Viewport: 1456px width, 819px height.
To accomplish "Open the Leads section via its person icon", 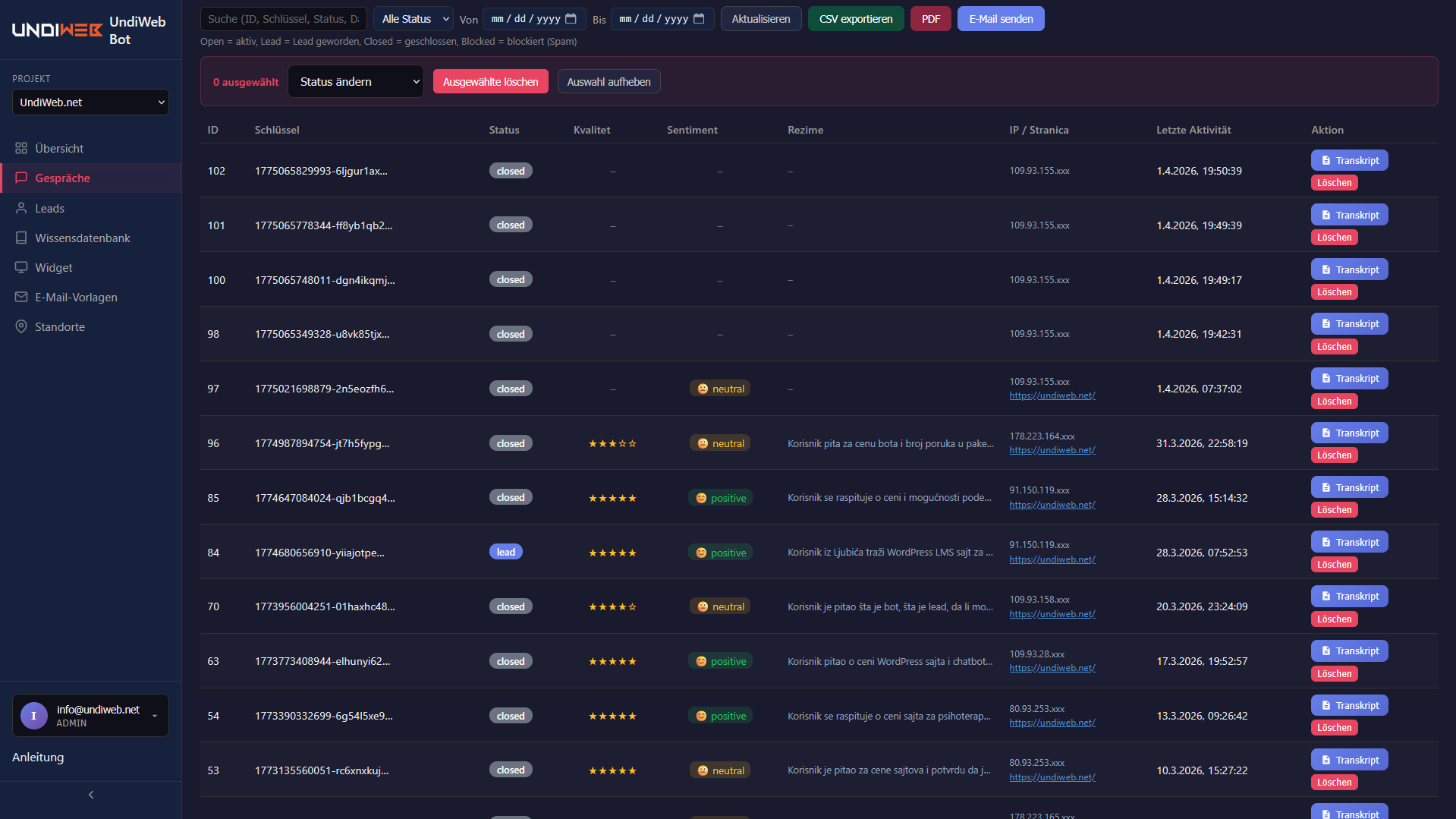I will pyautogui.click(x=20, y=208).
